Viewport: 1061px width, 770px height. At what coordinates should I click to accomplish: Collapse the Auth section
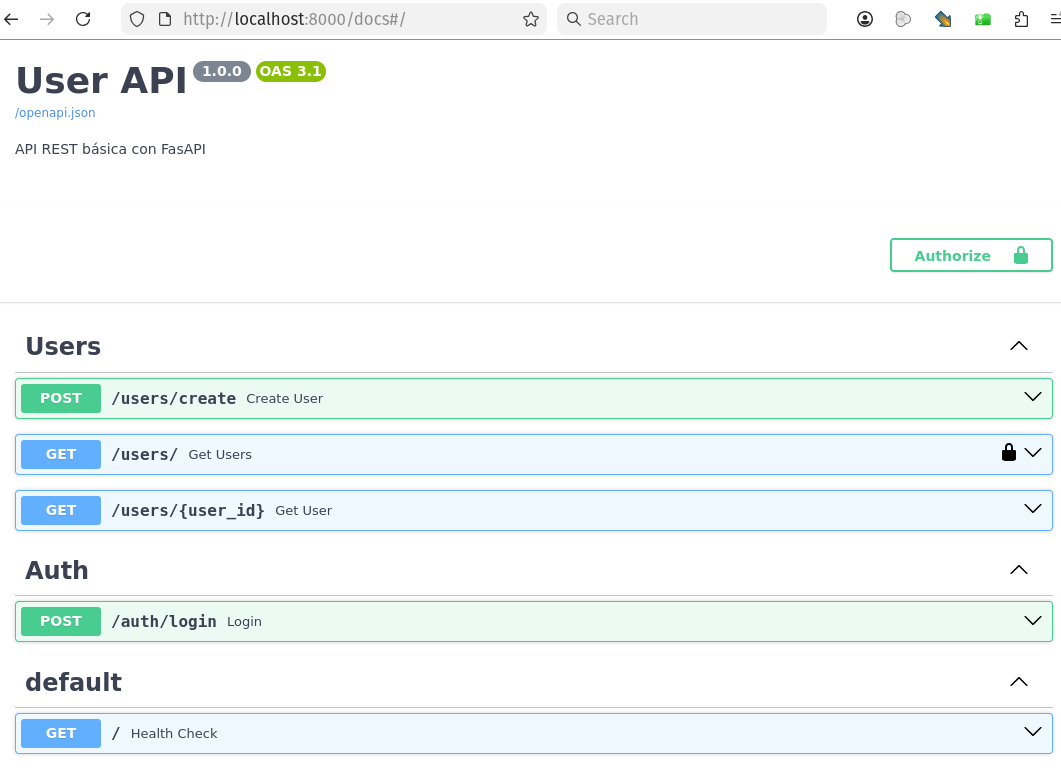tap(1018, 570)
